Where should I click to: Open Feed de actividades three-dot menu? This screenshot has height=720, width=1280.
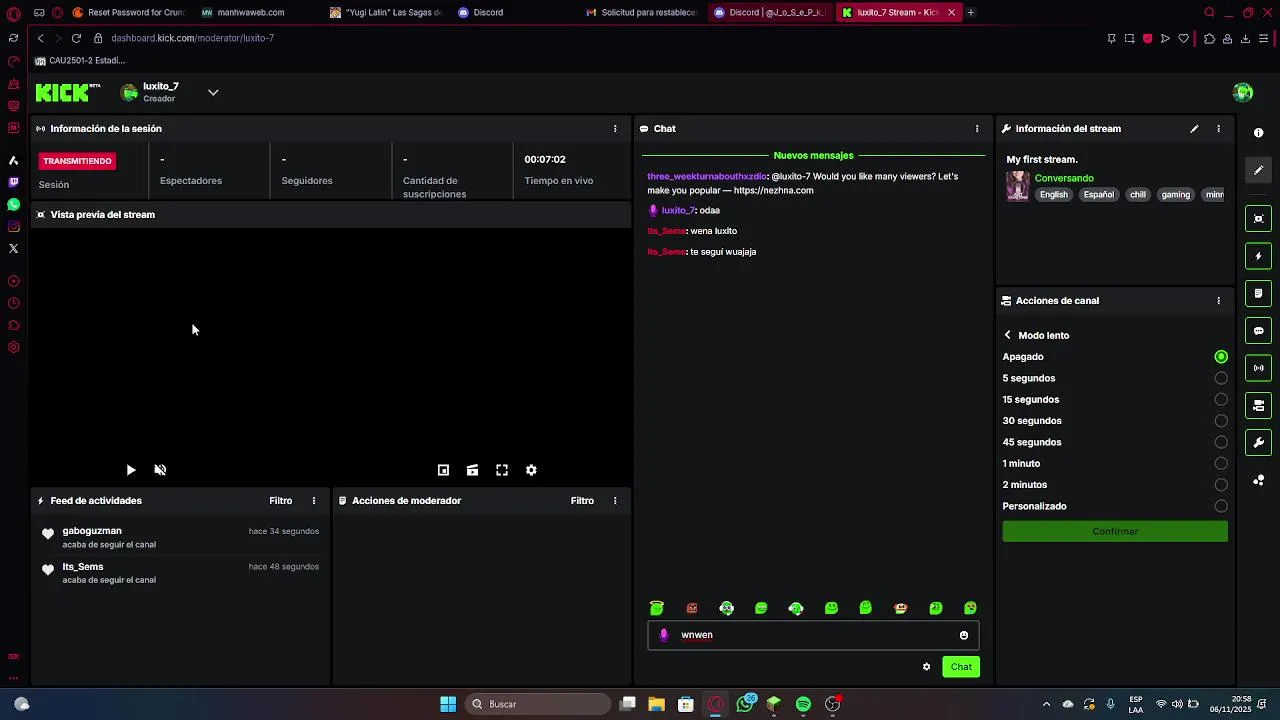click(314, 501)
